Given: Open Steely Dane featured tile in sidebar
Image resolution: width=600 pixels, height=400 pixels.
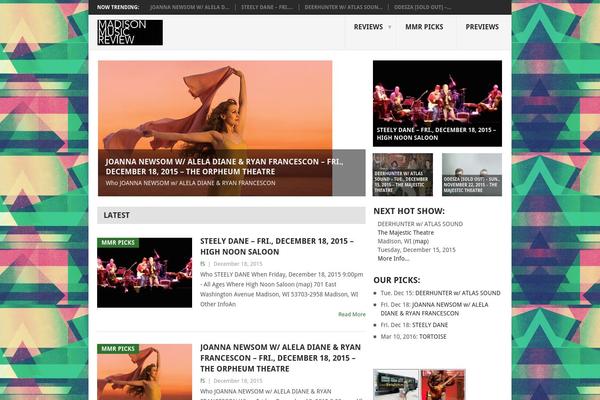Looking at the screenshot, I should [437, 103].
